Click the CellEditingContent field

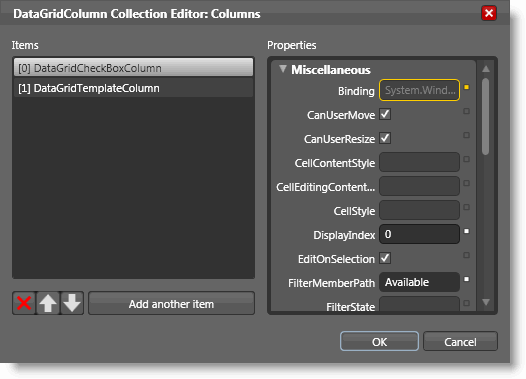tap(419, 186)
